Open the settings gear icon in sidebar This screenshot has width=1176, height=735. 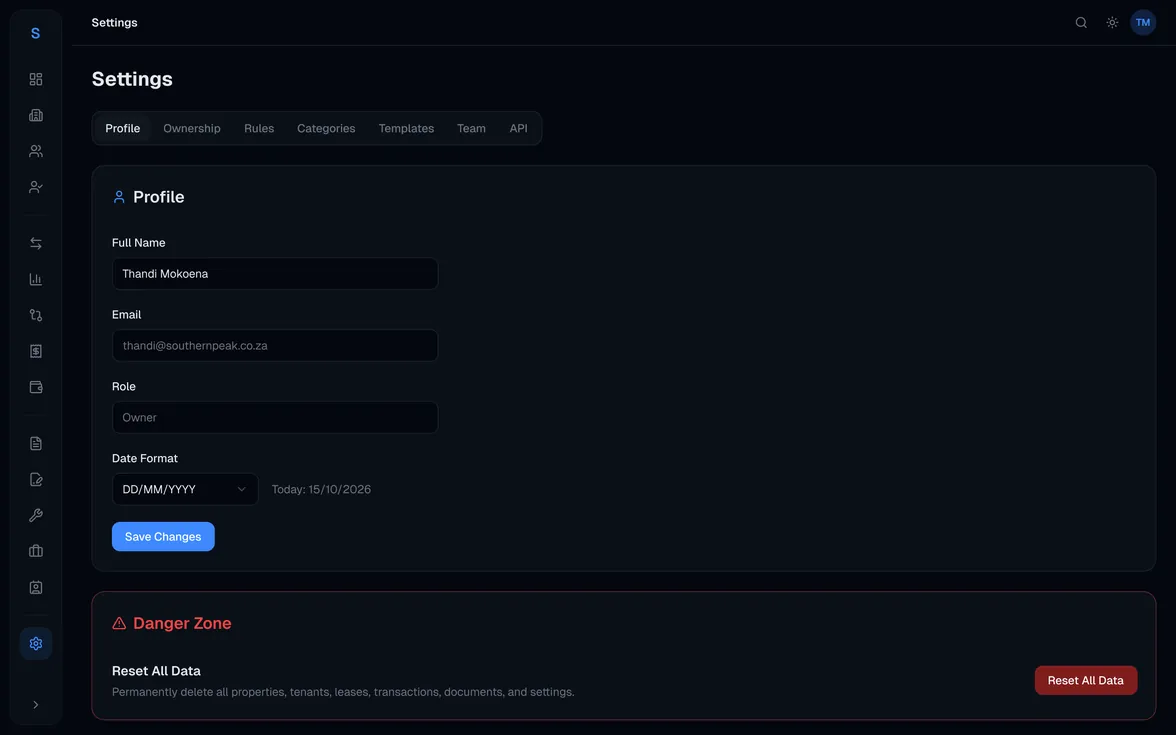tap(35, 644)
